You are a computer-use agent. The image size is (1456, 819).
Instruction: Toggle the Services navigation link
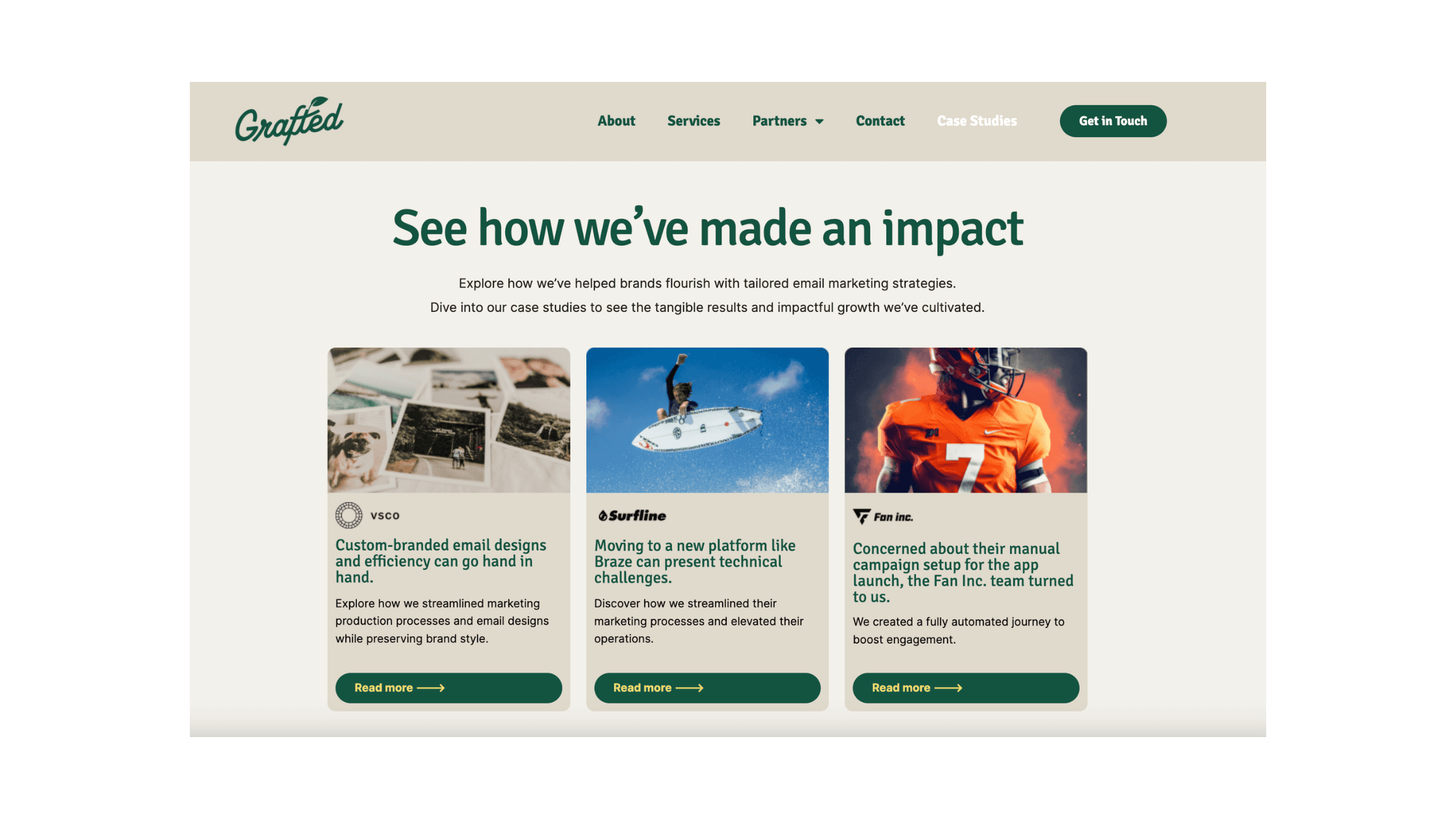(x=694, y=121)
